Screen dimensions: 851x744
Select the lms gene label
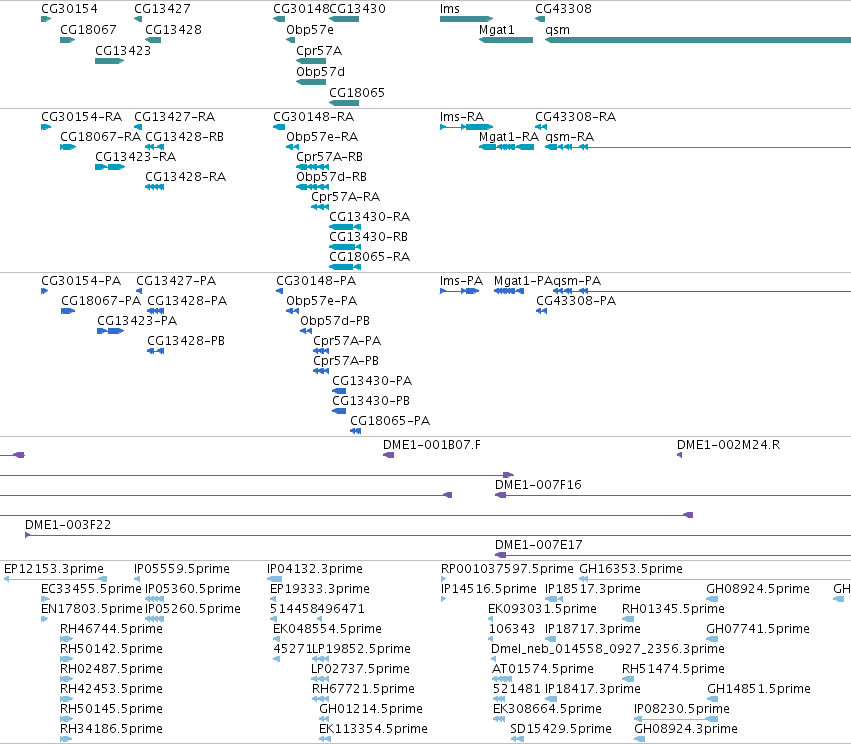(x=450, y=9)
